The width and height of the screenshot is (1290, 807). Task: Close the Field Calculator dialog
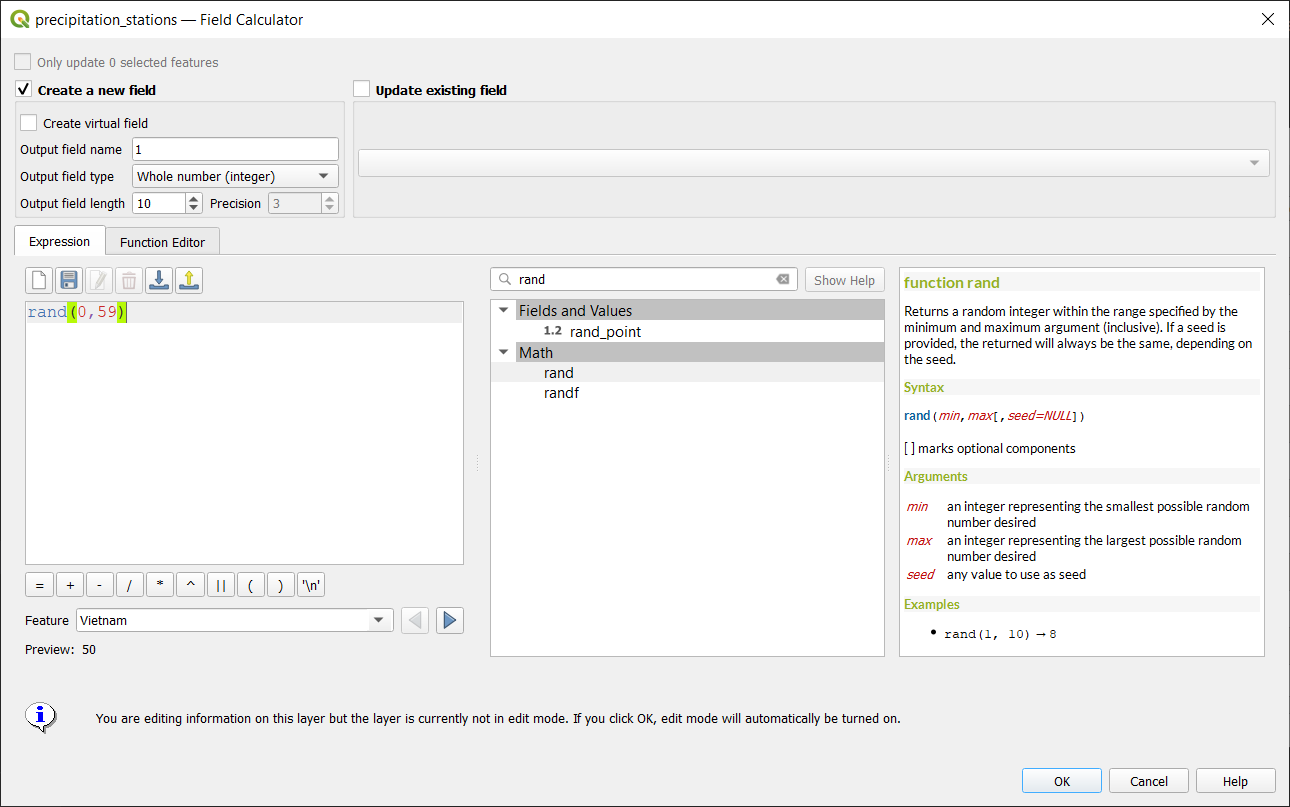(1267, 19)
